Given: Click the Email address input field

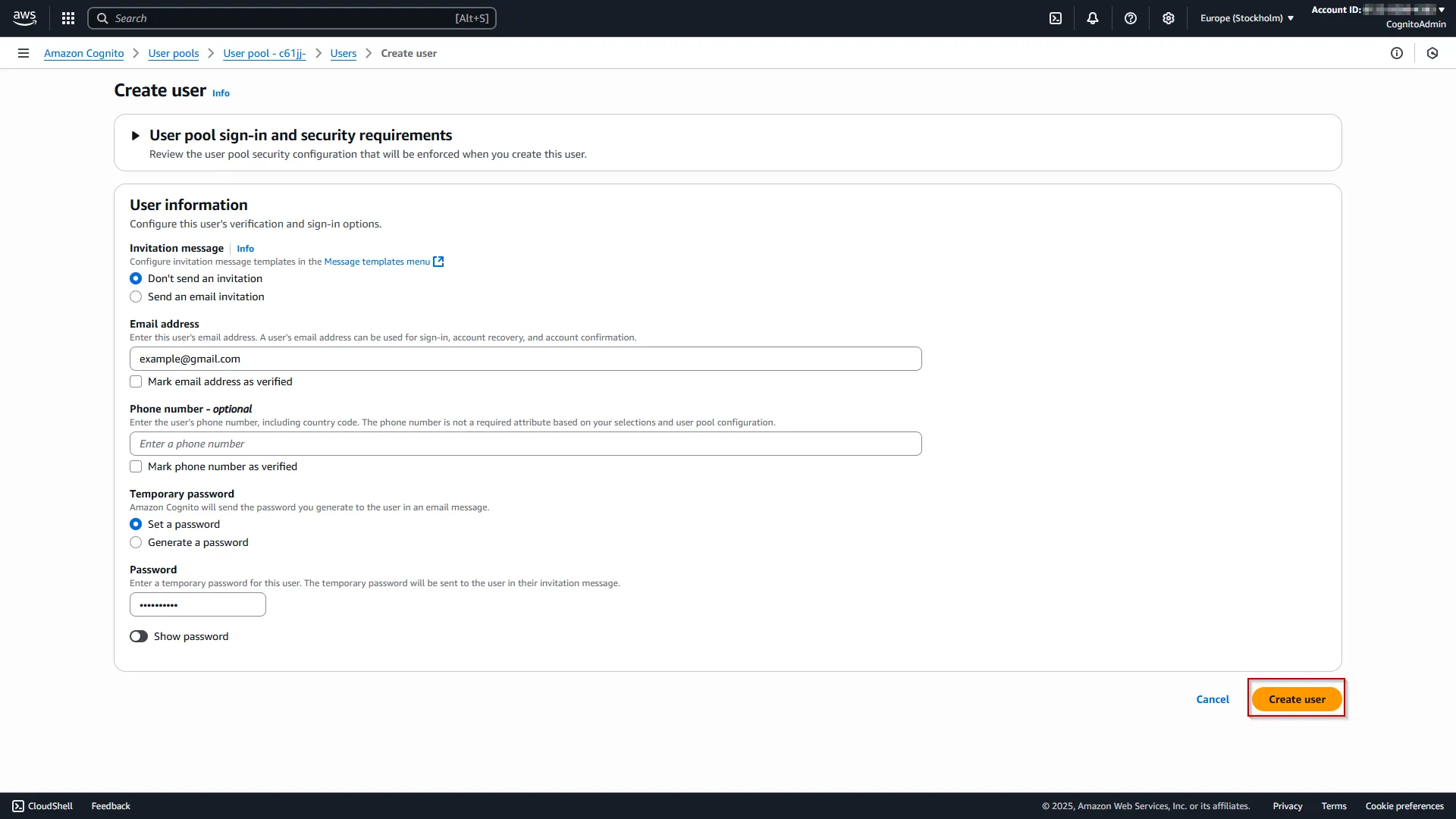Looking at the screenshot, I should coord(526,359).
